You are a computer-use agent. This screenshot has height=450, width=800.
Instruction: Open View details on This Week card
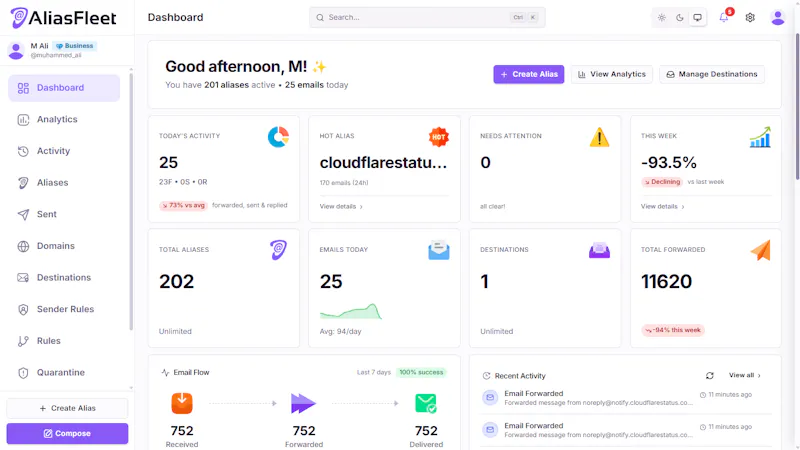click(x=662, y=207)
